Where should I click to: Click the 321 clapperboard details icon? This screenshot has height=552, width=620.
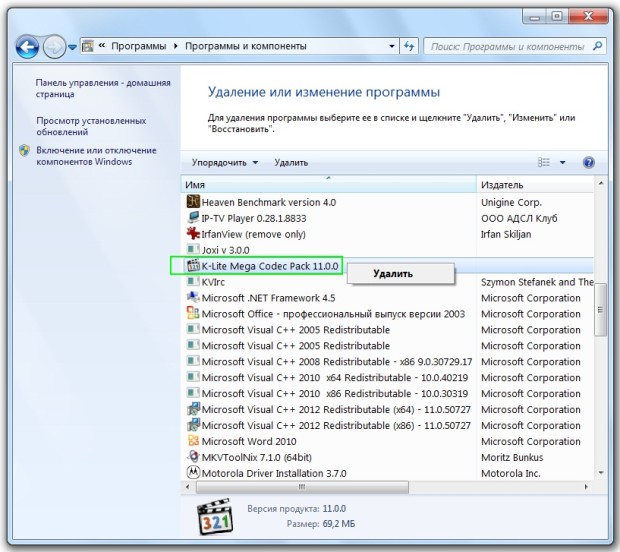pos(215,516)
